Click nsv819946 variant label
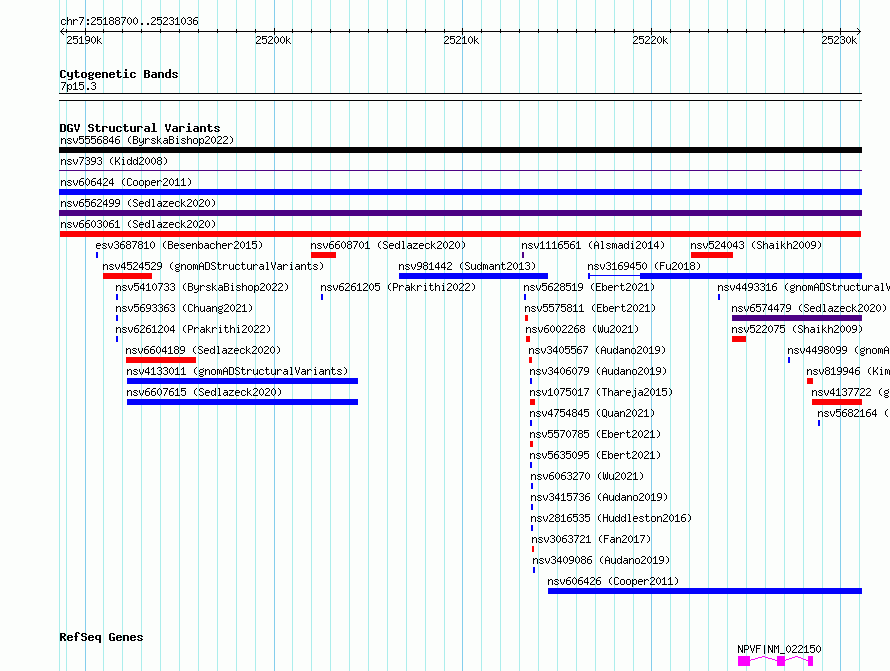 click(x=848, y=371)
